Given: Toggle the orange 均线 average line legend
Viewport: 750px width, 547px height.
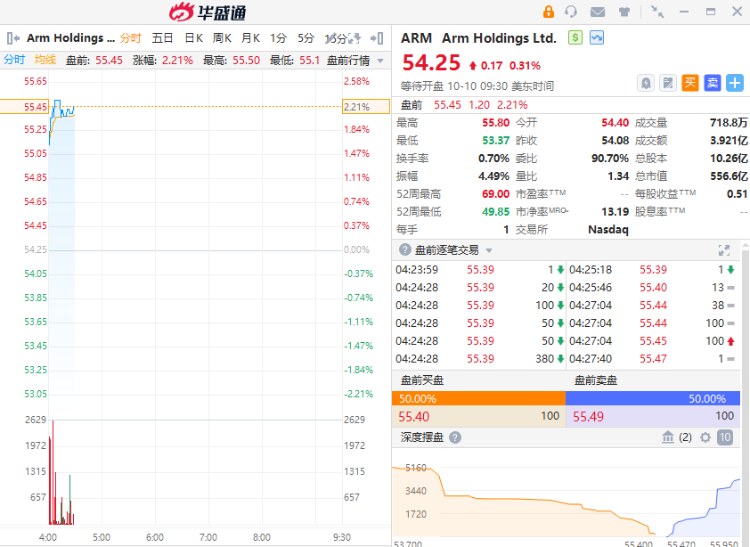Looking at the screenshot, I should click(45, 60).
